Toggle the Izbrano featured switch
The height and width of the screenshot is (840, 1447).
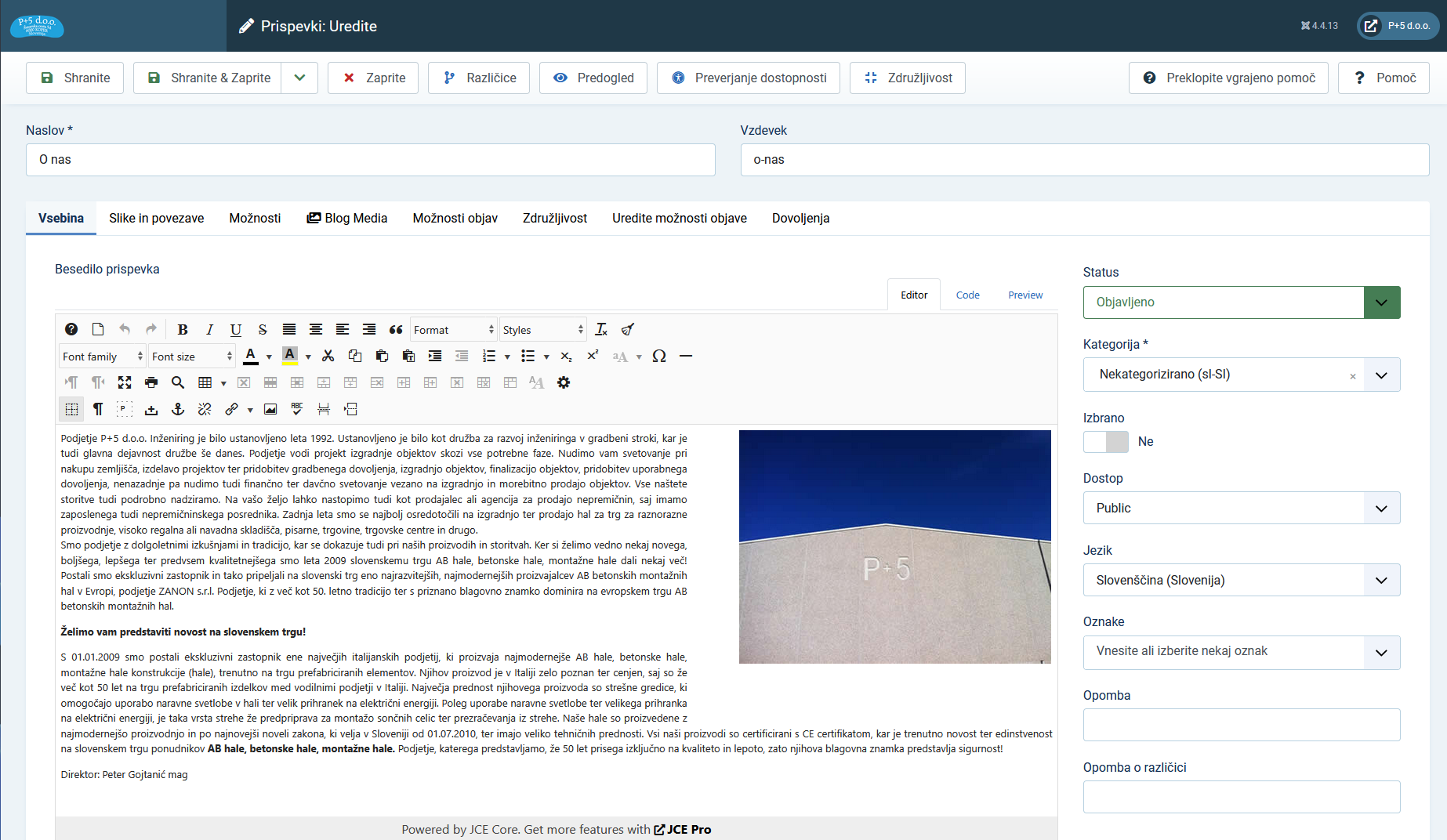point(1105,442)
